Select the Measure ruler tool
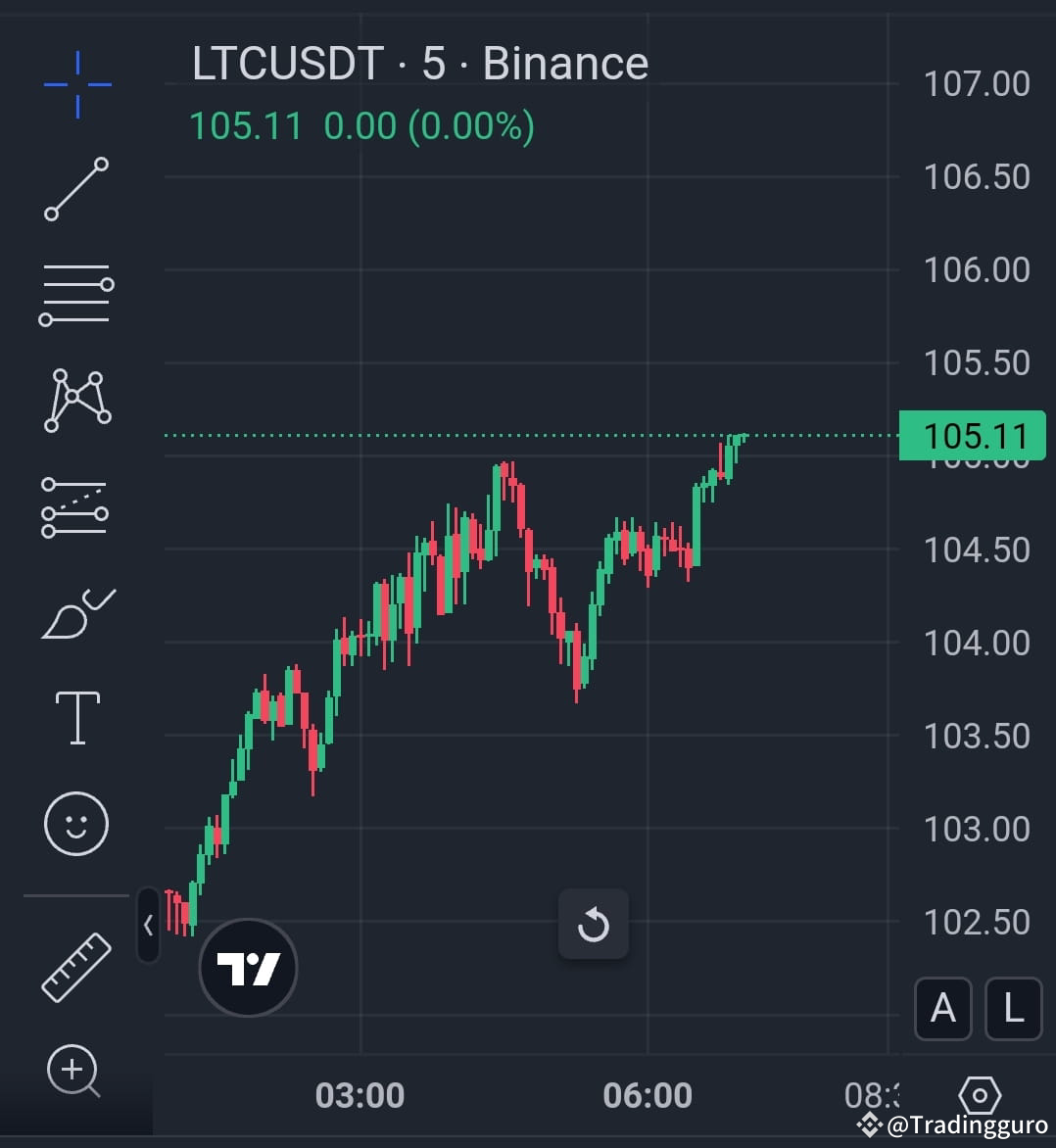This screenshot has width=1056, height=1148. [x=76, y=965]
